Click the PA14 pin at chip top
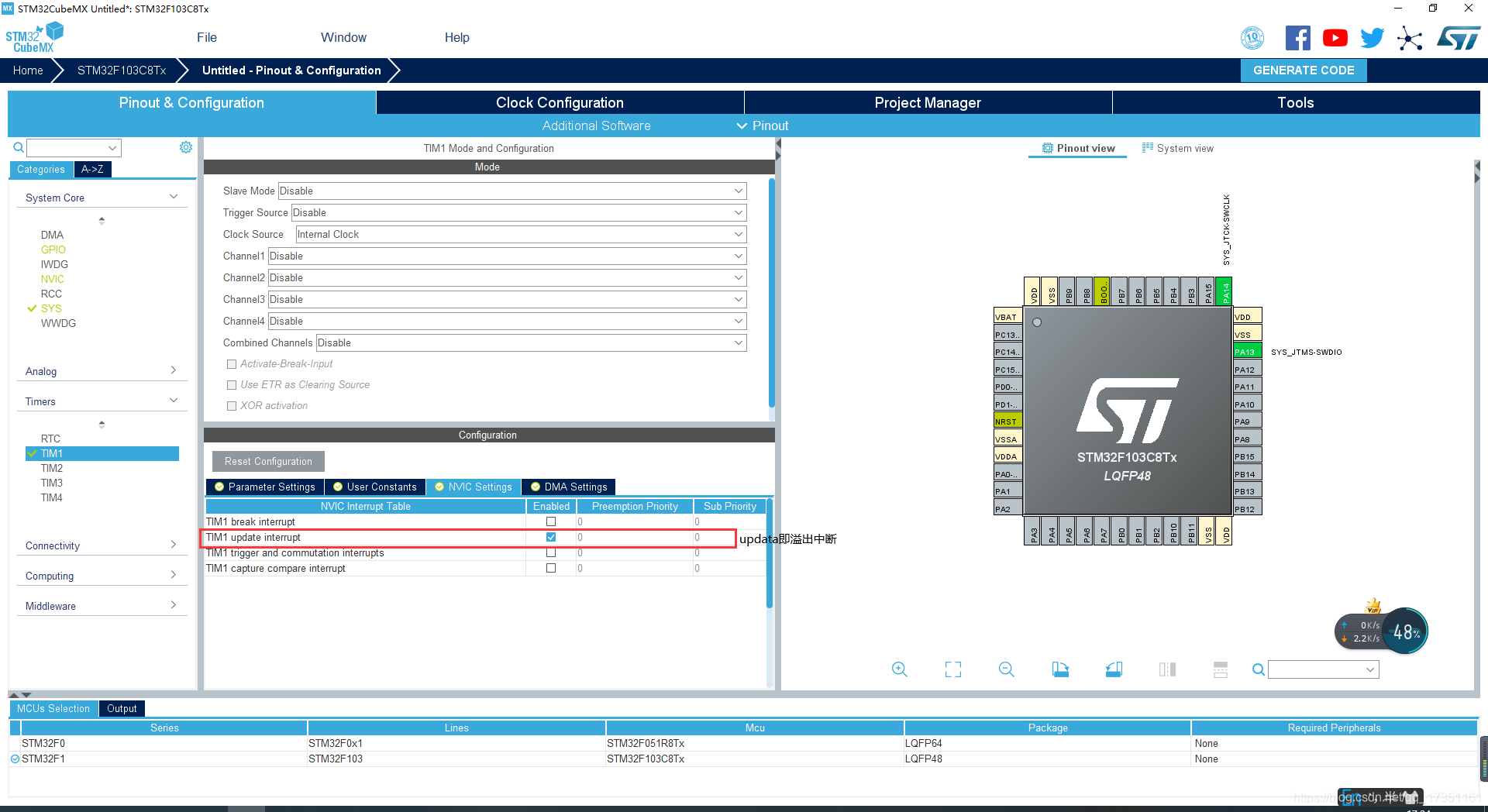Screen dimensions: 1488x812 (1225, 292)
